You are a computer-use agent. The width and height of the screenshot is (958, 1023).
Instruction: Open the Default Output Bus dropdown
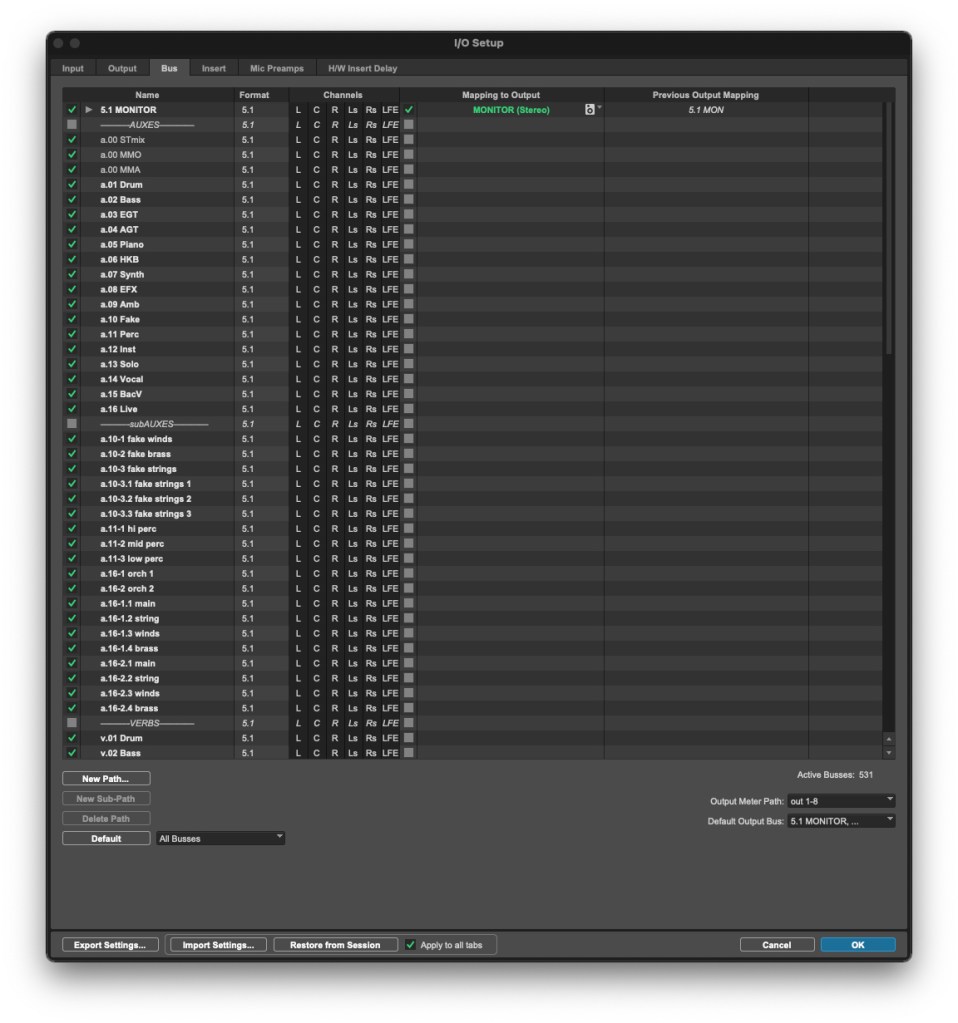840,821
